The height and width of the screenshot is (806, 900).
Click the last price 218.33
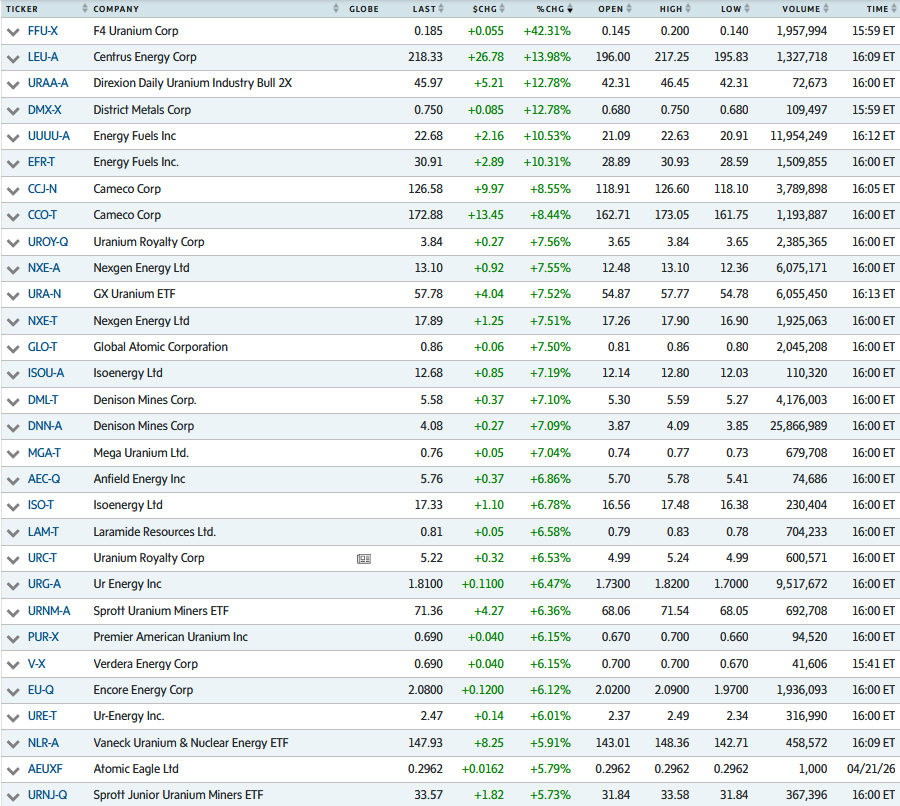pos(425,57)
